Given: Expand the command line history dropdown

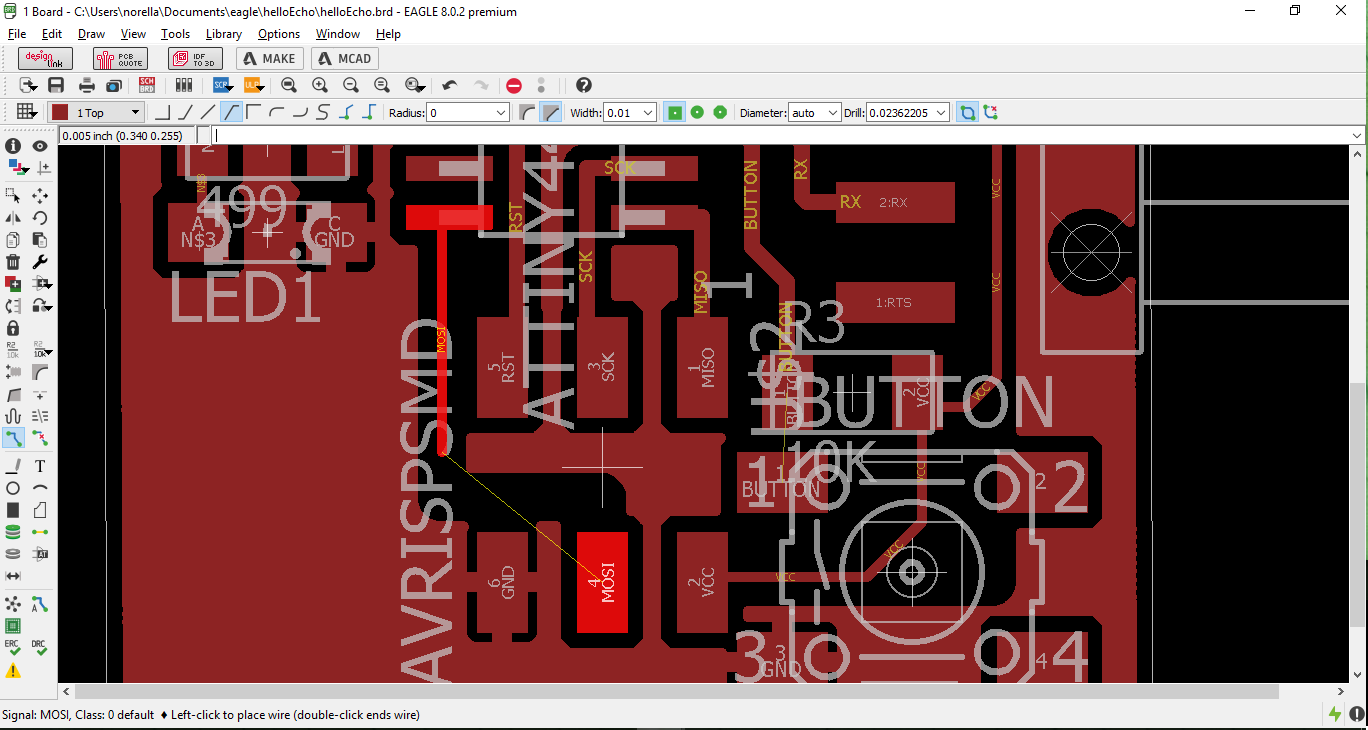Looking at the screenshot, I should coord(1357,136).
